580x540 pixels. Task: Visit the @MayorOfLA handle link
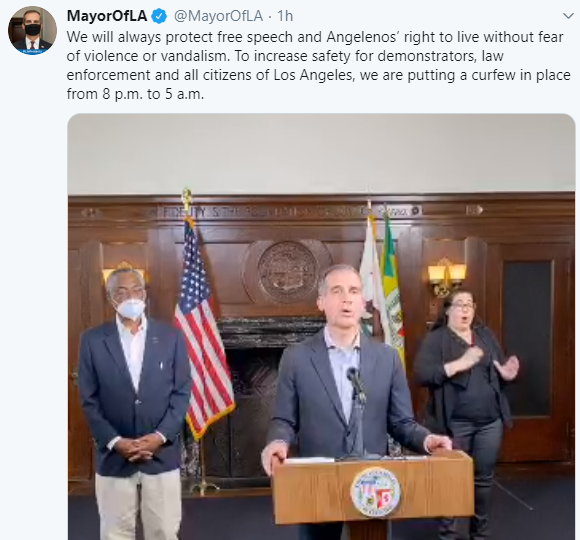click(218, 16)
